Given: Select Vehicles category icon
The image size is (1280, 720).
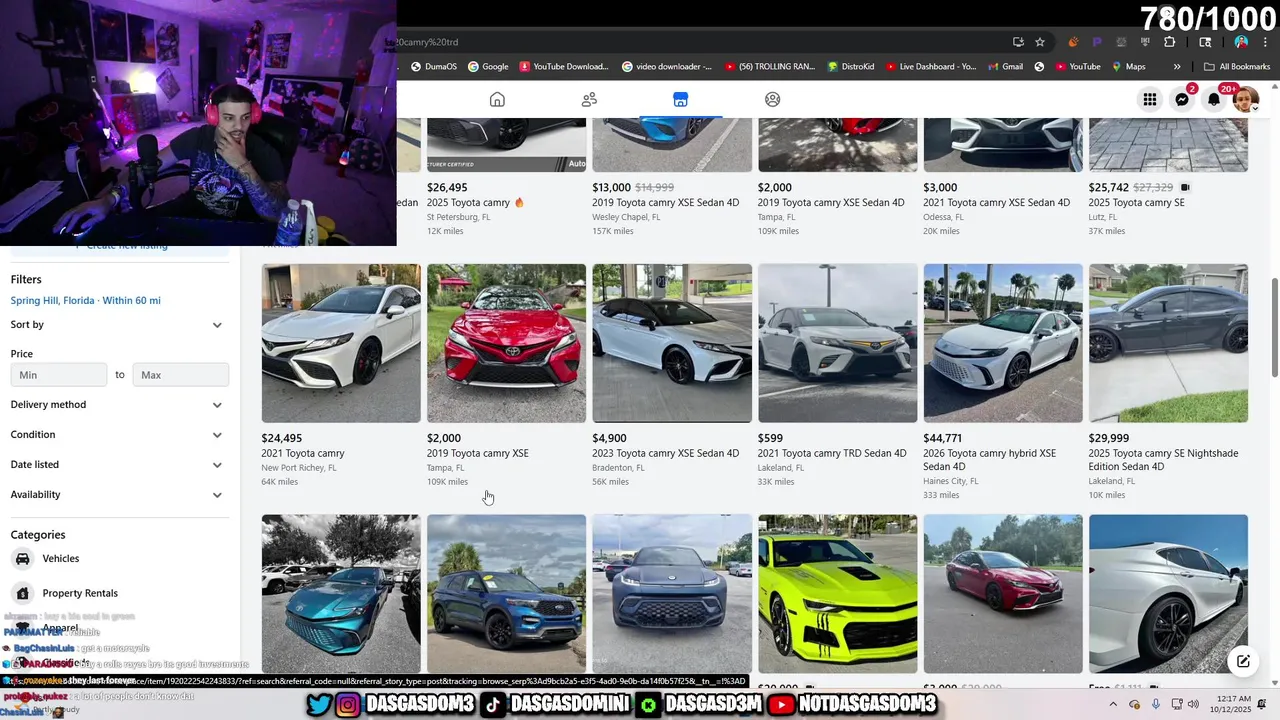Looking at the screenshot, I should [23, 559].
